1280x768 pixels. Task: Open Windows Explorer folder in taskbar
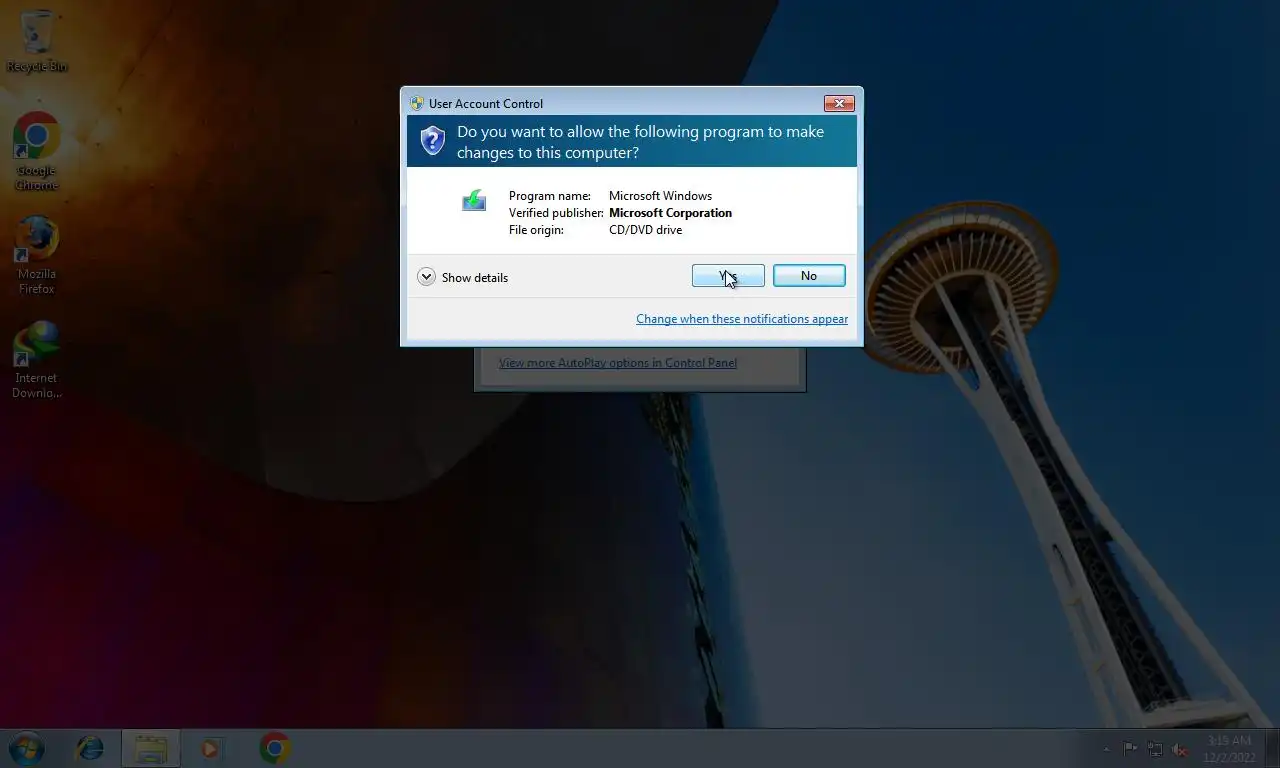151,748
